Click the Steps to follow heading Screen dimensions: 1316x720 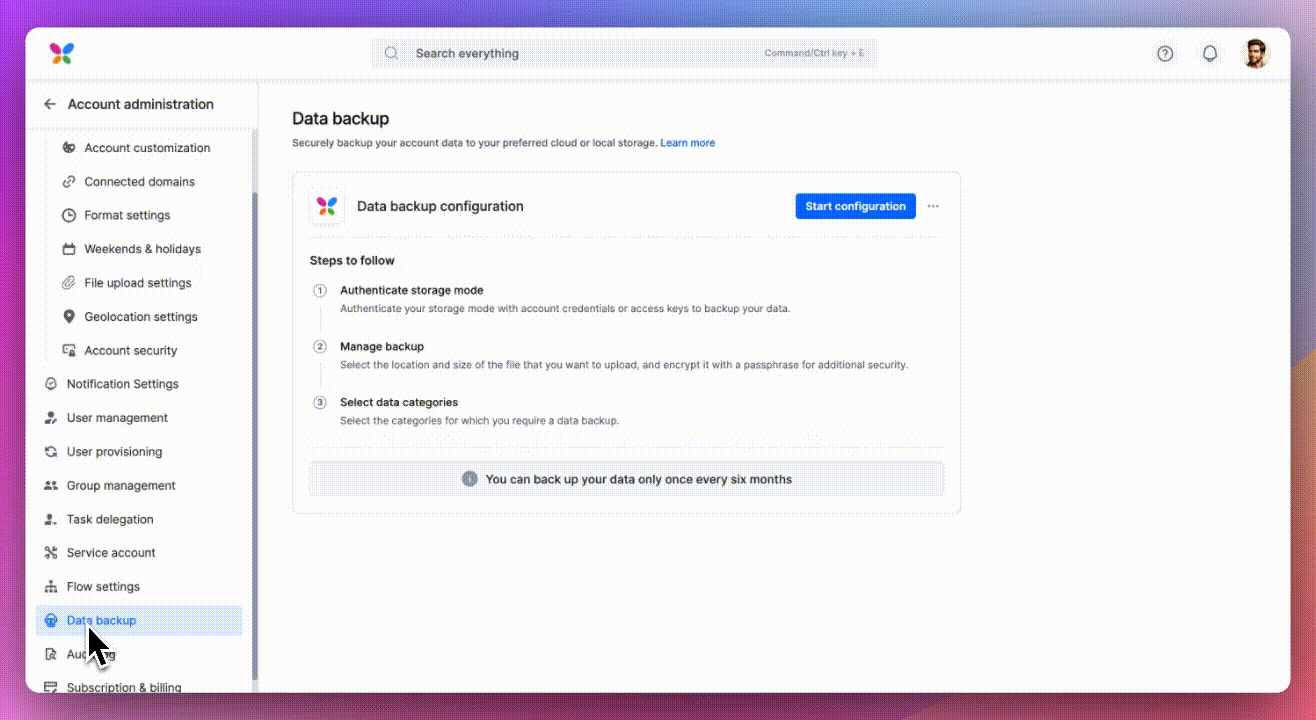352,261
